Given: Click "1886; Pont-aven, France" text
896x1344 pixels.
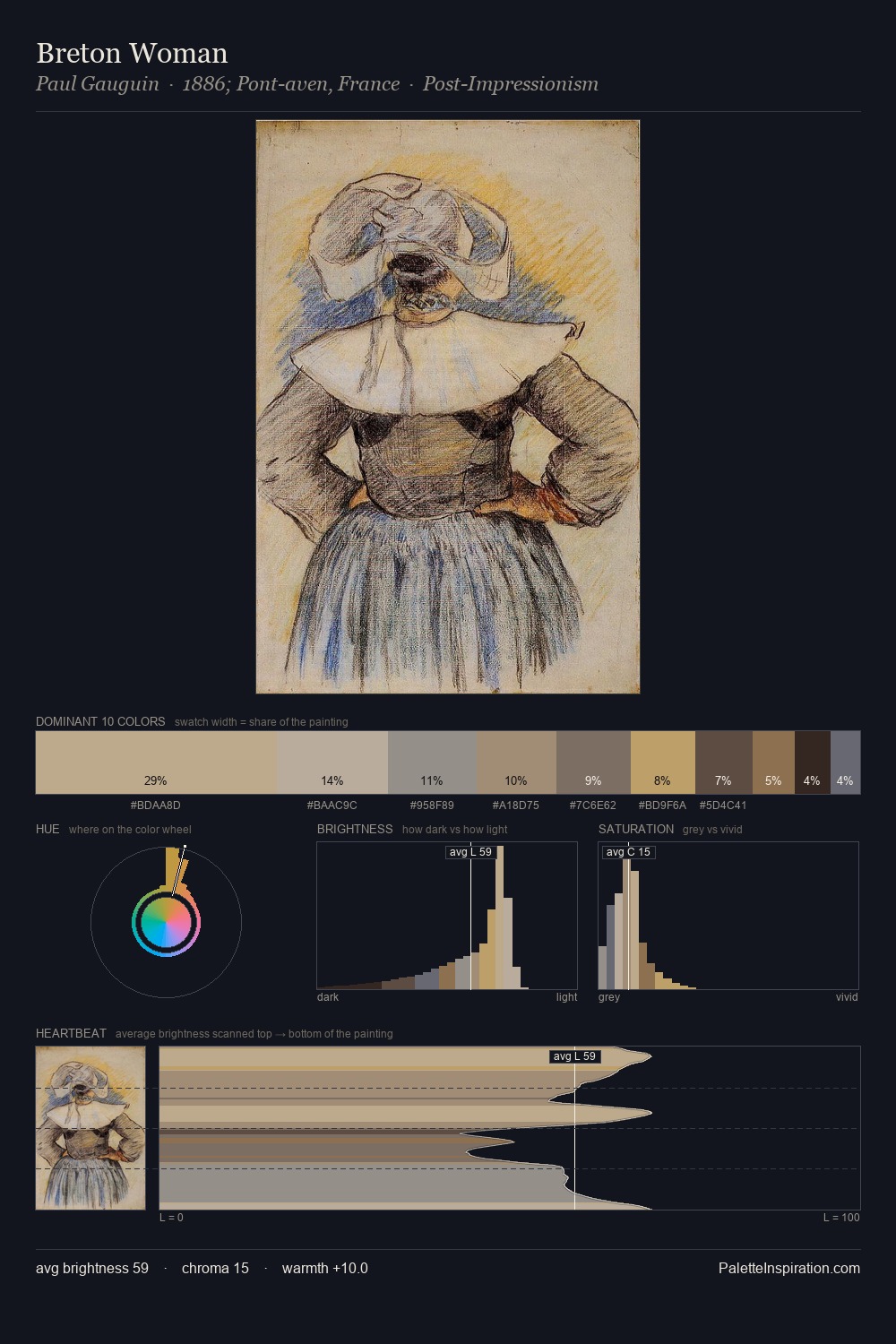Looking at the screenshot, I should (x=291, y=84).
